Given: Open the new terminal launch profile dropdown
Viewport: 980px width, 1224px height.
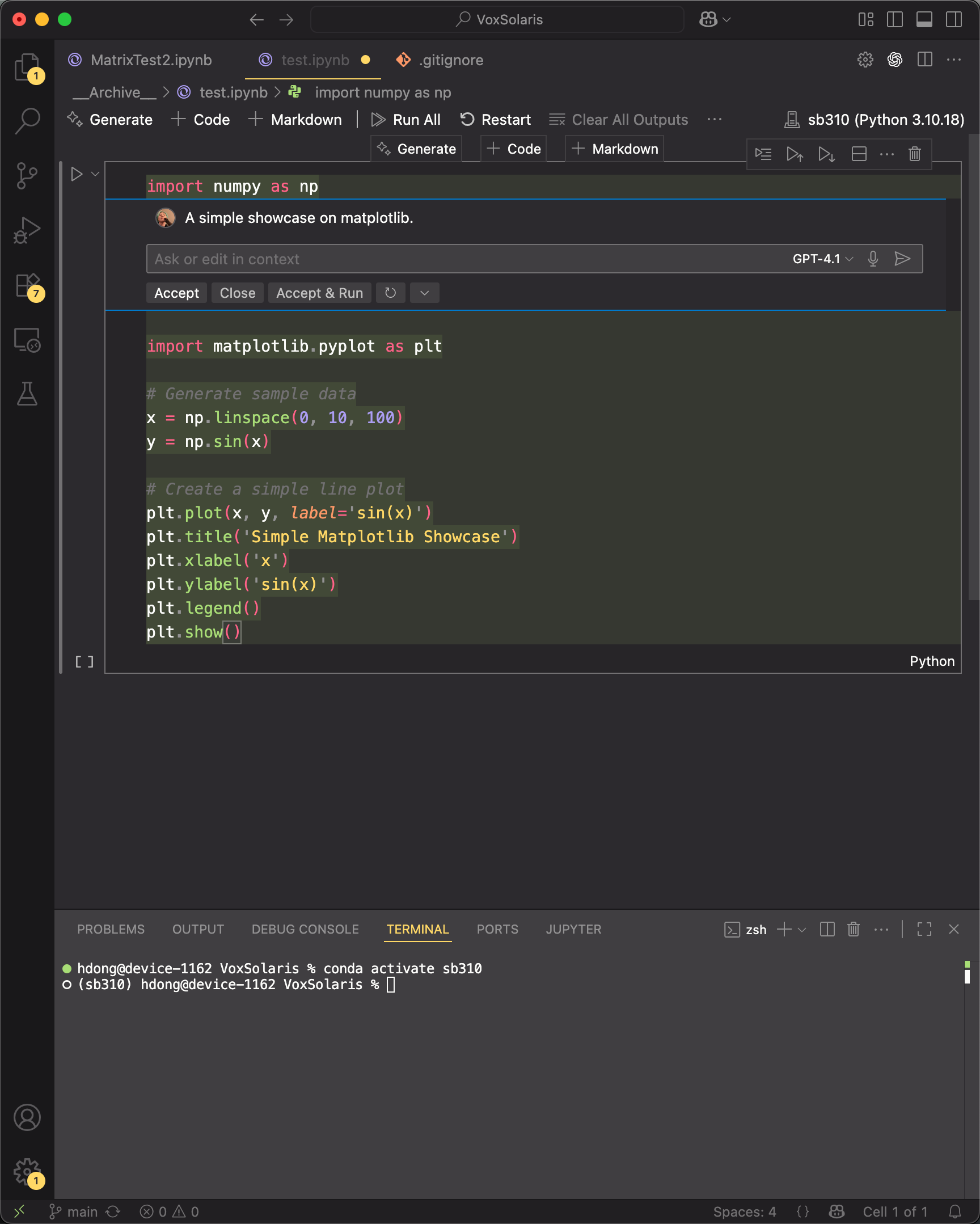Looking at the screenshot, I should coord(802,930).
